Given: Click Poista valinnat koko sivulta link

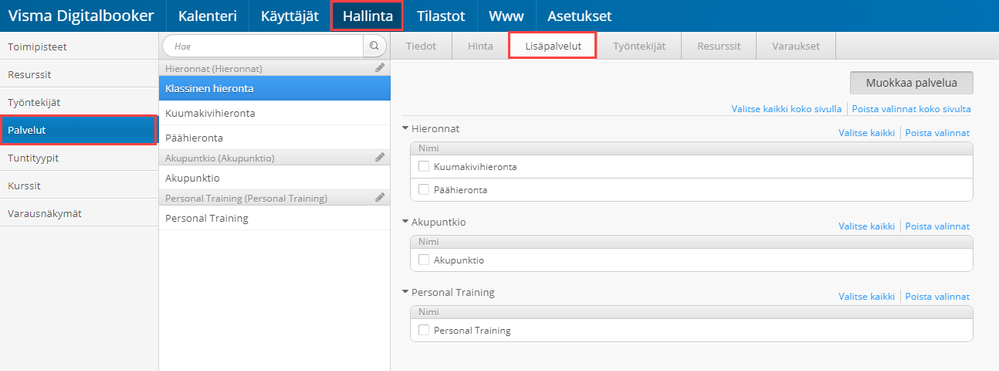Looking at the screenshot, I should coord(911,108).
